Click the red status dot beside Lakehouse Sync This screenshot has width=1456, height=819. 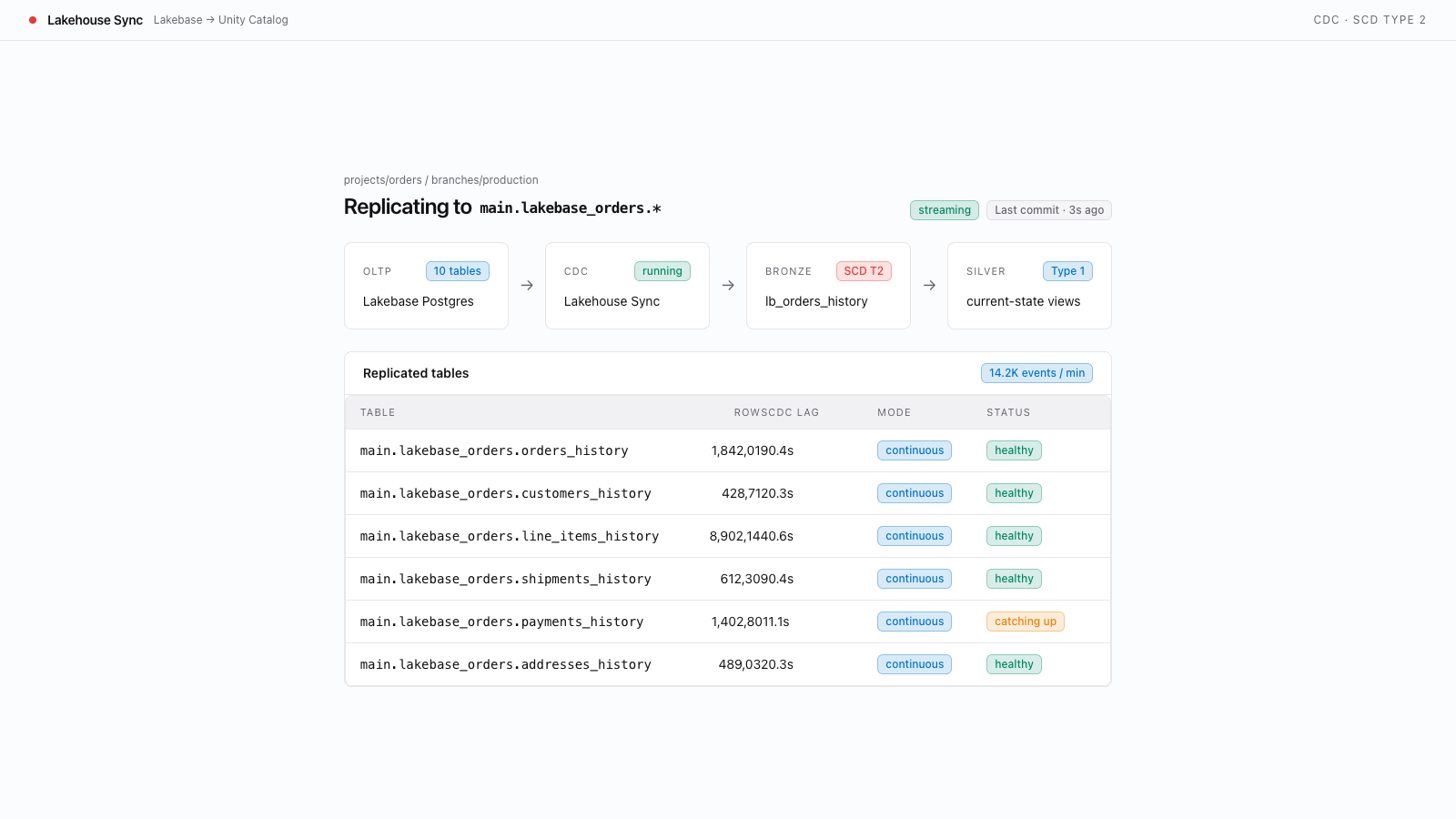coord(33,20)
